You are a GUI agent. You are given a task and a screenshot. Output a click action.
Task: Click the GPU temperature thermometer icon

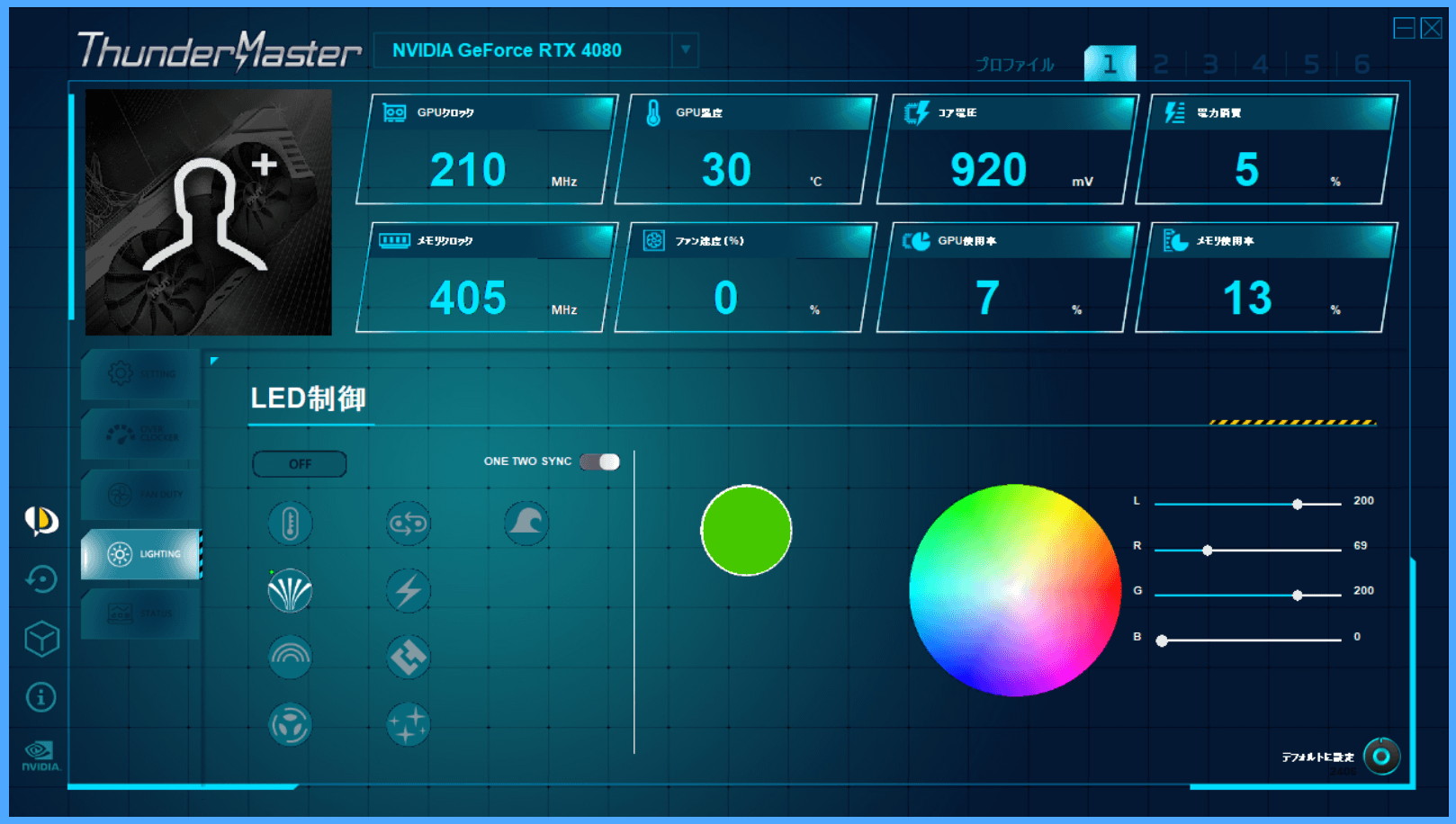653,112
